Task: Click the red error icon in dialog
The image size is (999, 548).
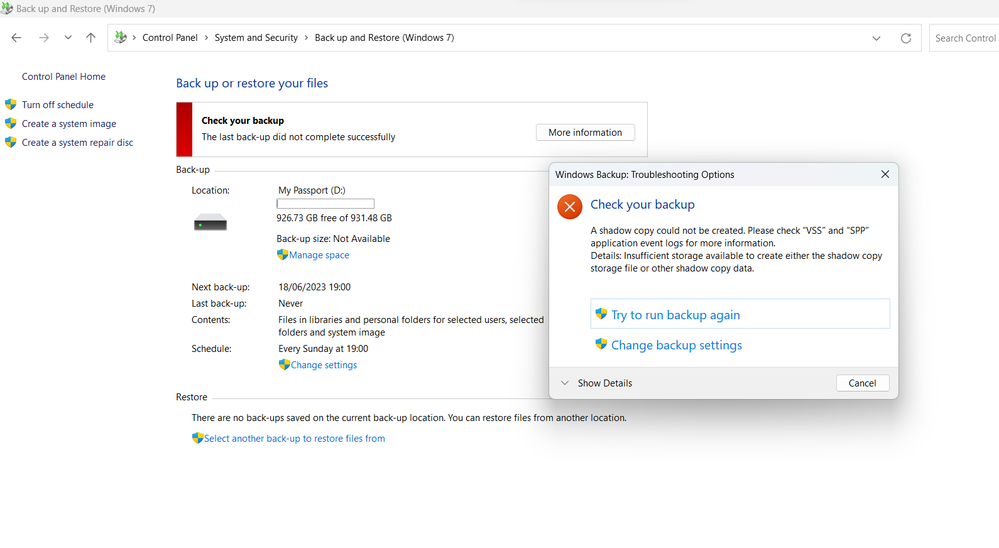Action: click(x=570, y=206)
